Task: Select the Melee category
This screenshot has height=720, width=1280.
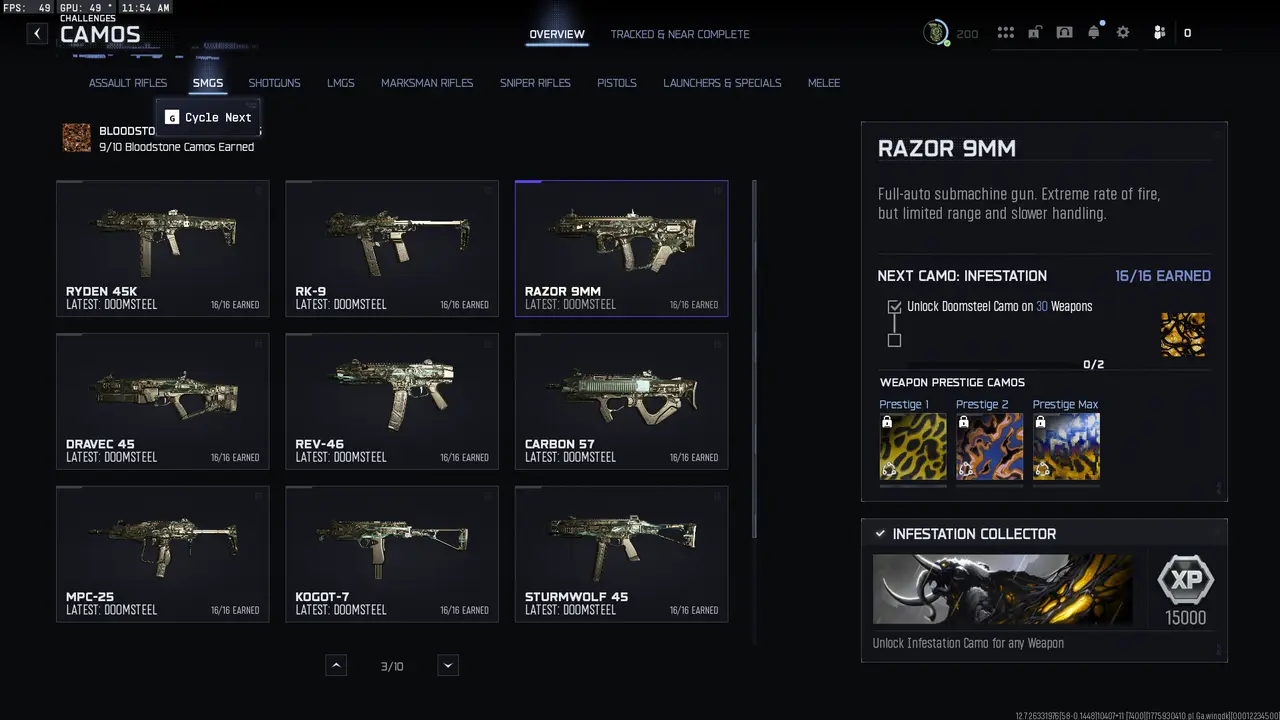Action: pyautogui.click(x=824, y=83)
